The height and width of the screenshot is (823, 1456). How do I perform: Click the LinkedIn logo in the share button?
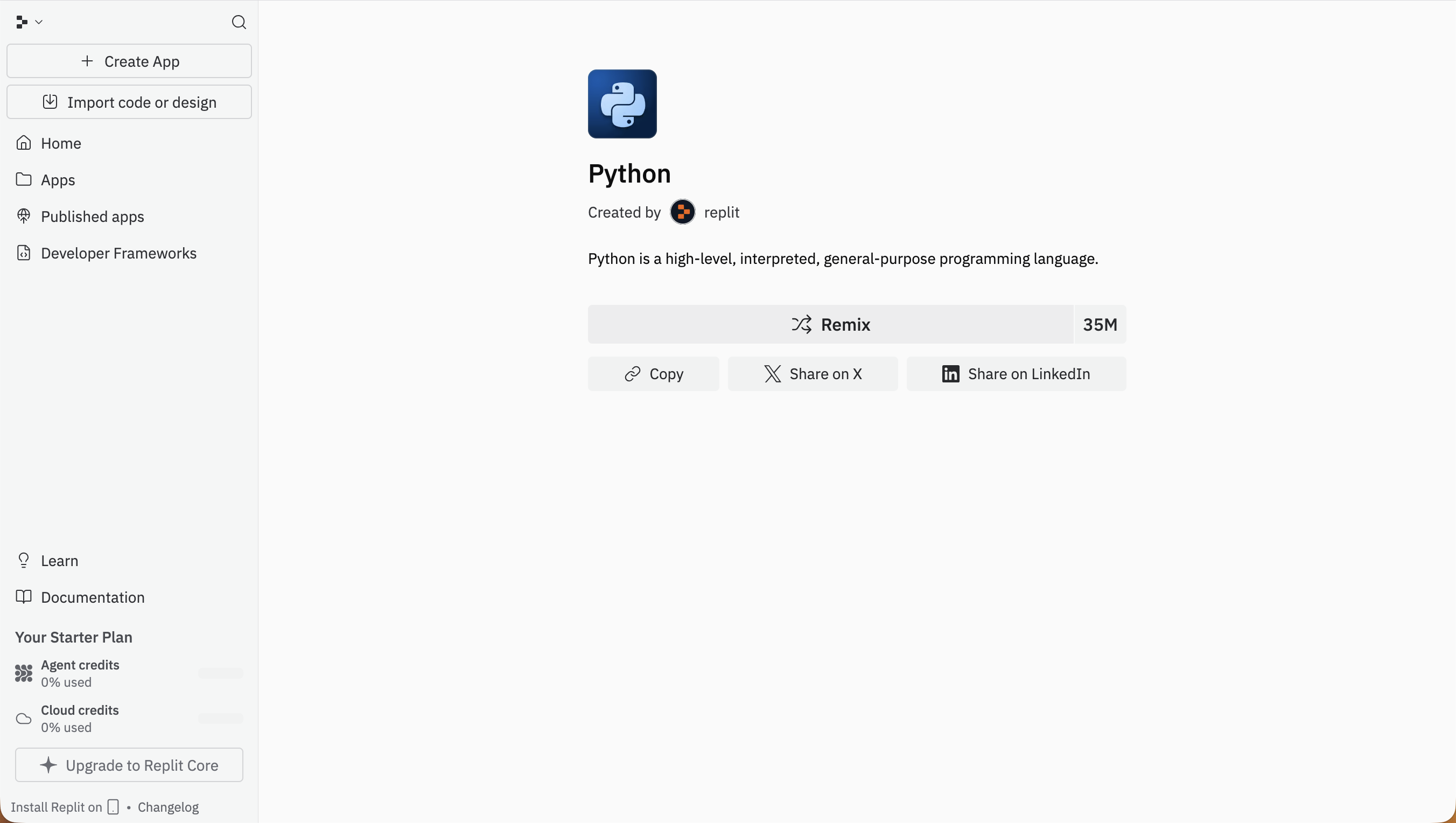click(x=950, y=374)
